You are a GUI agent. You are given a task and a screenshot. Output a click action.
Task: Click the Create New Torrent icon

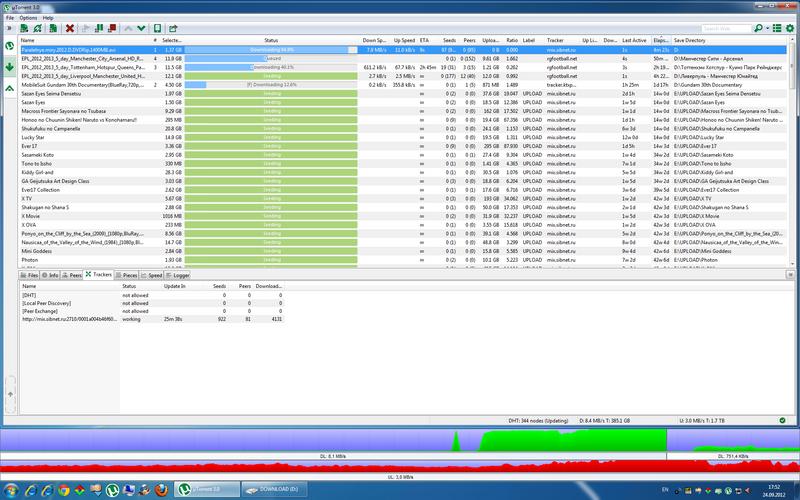pyautogui.click(x=53, y=29)
